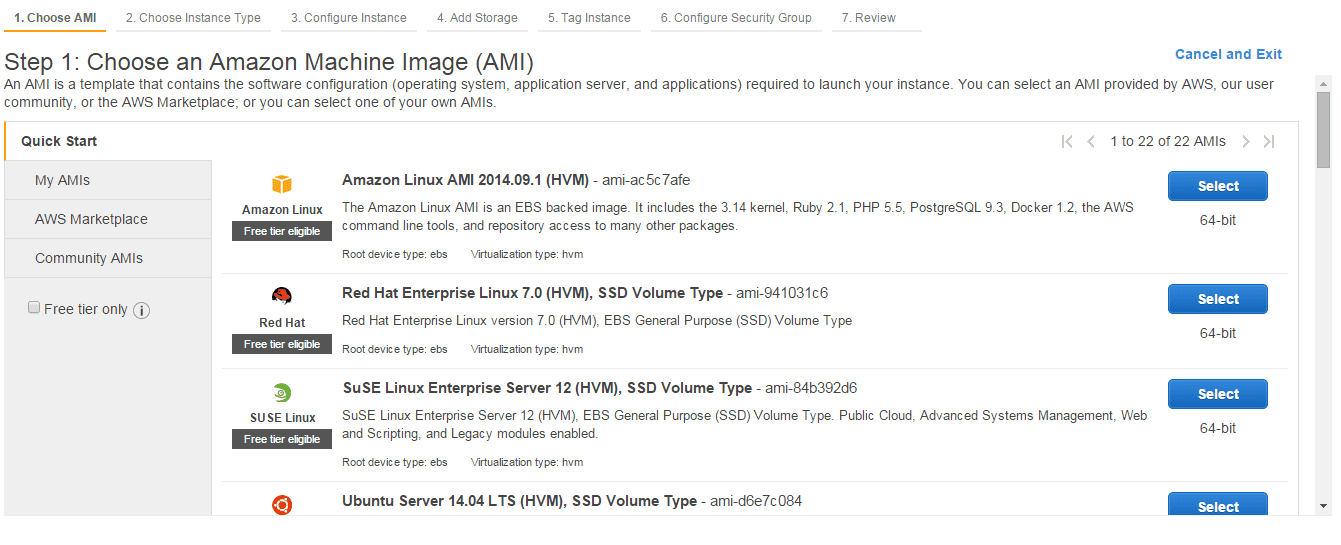
Task: Jump to last page of AMIs
Action: (1269, 142)
